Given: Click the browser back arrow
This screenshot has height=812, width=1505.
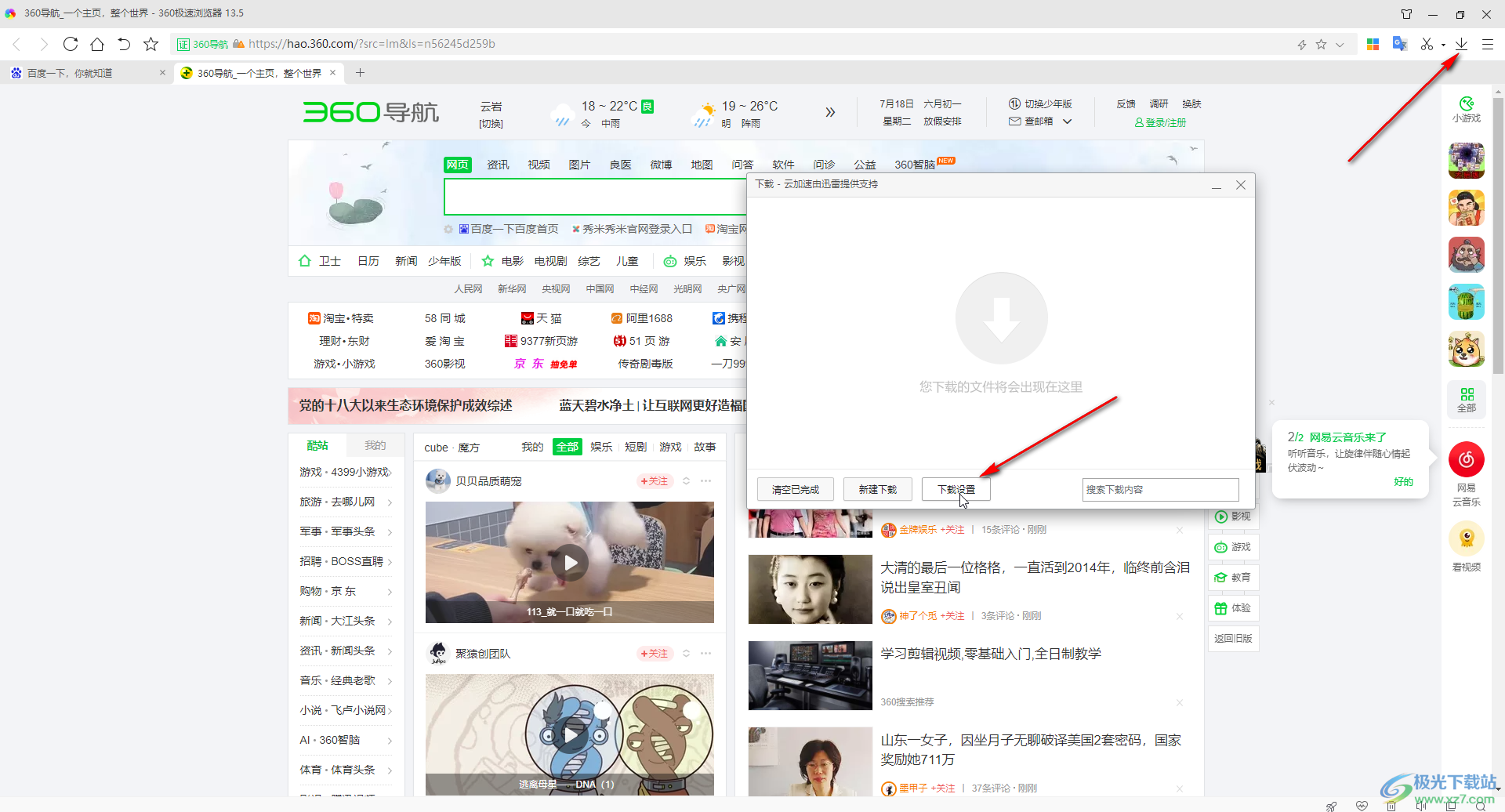Looking at the screenshot, I should tap(16, 44).
